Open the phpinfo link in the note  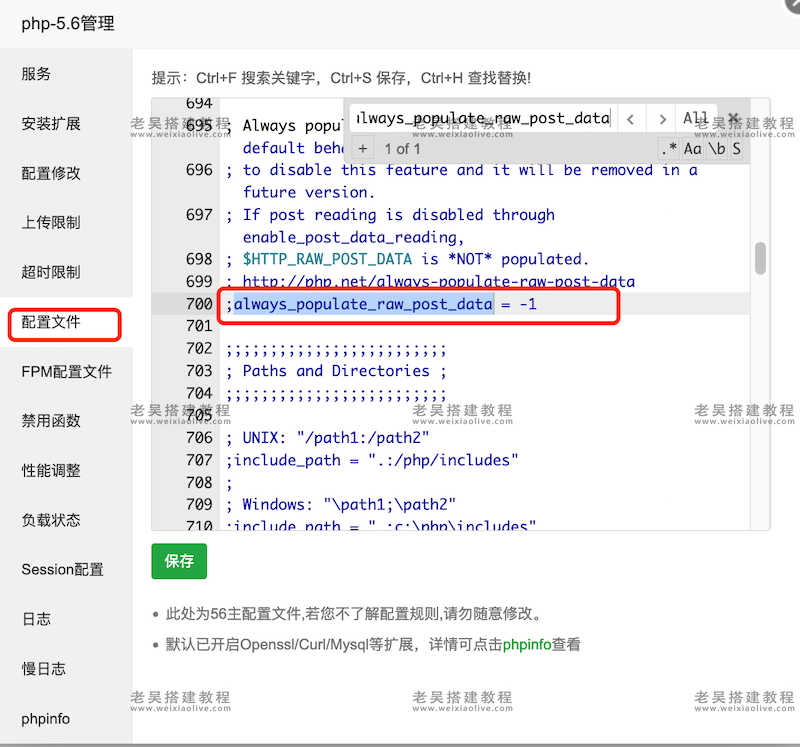(x=526, y=645)
